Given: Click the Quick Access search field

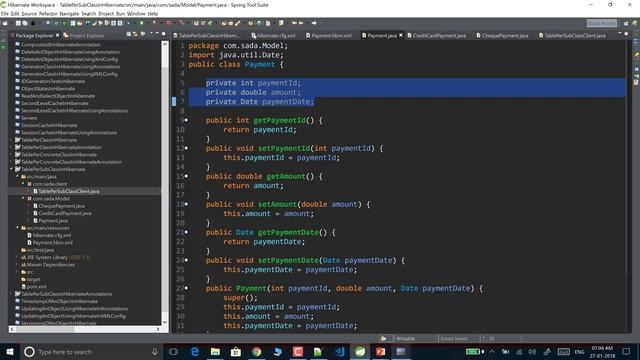Looking at the screenshot, I should pyautogui.click(x=602, y=23).
